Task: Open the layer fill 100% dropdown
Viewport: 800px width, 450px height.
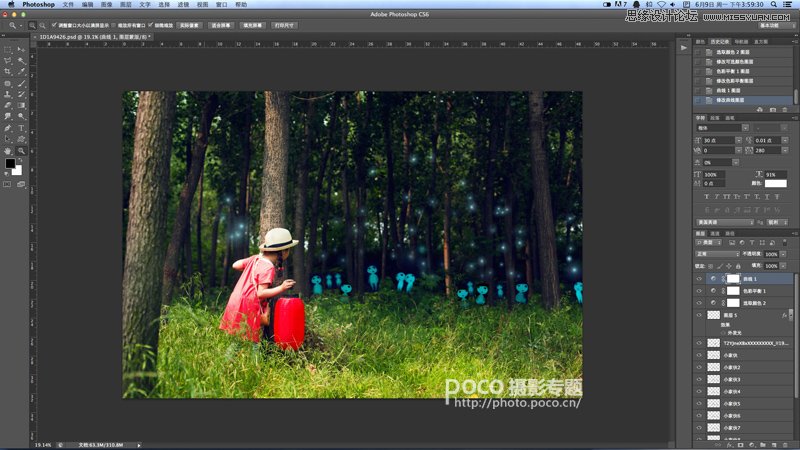Action: click(x=783, y=266)
